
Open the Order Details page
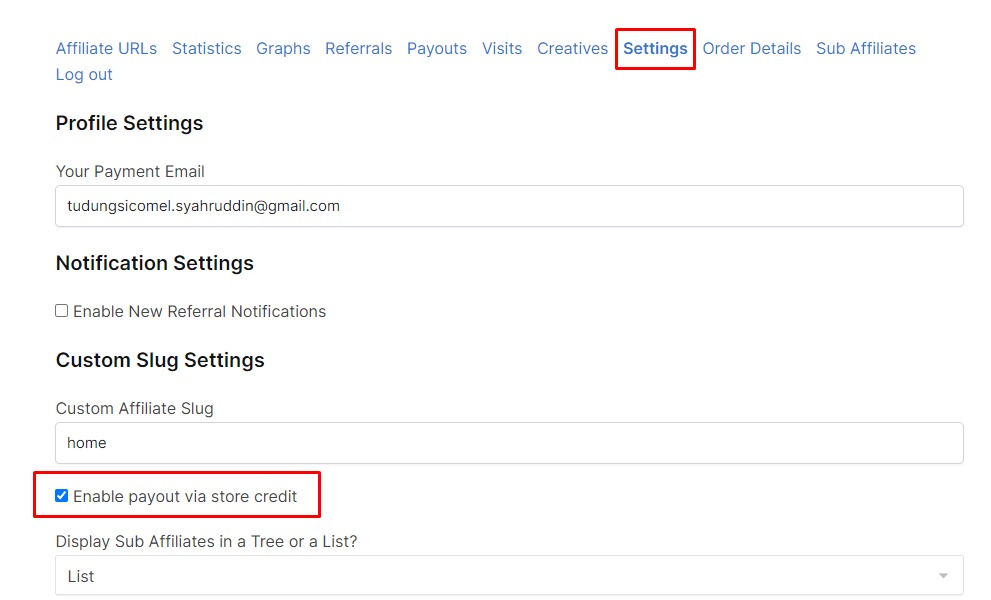pos(751,48)
